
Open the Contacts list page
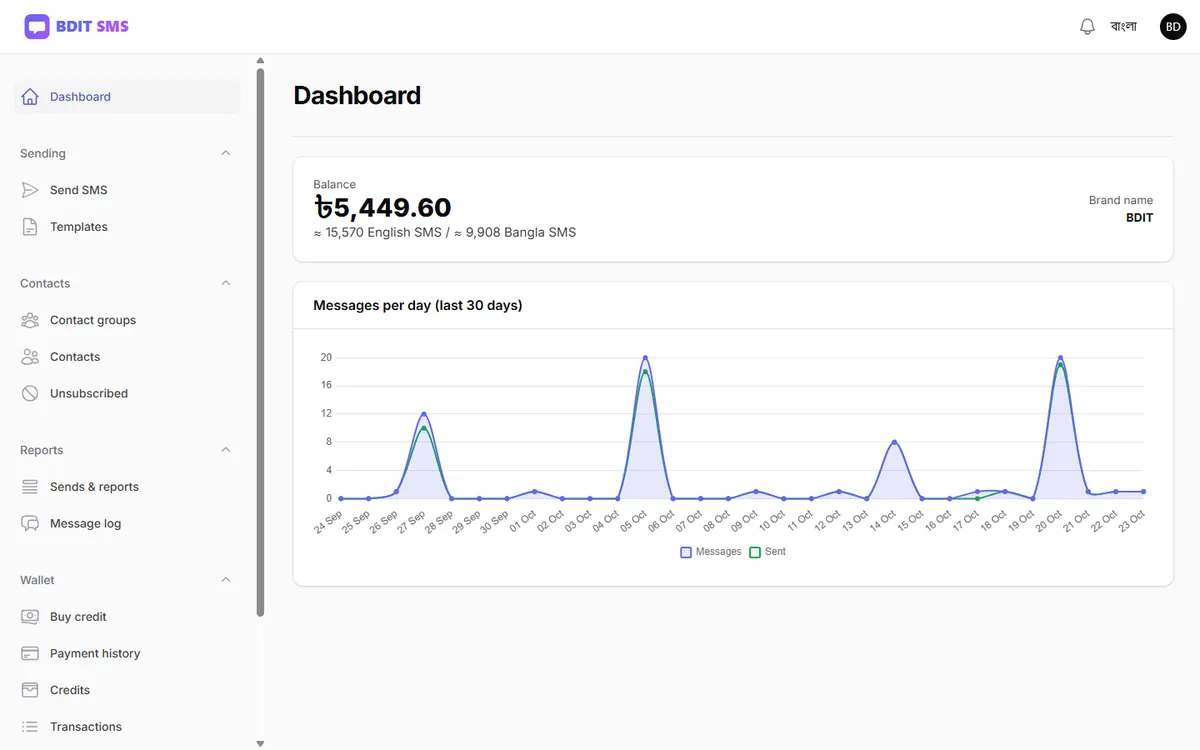pyautogui.click(x=128, y=357)
